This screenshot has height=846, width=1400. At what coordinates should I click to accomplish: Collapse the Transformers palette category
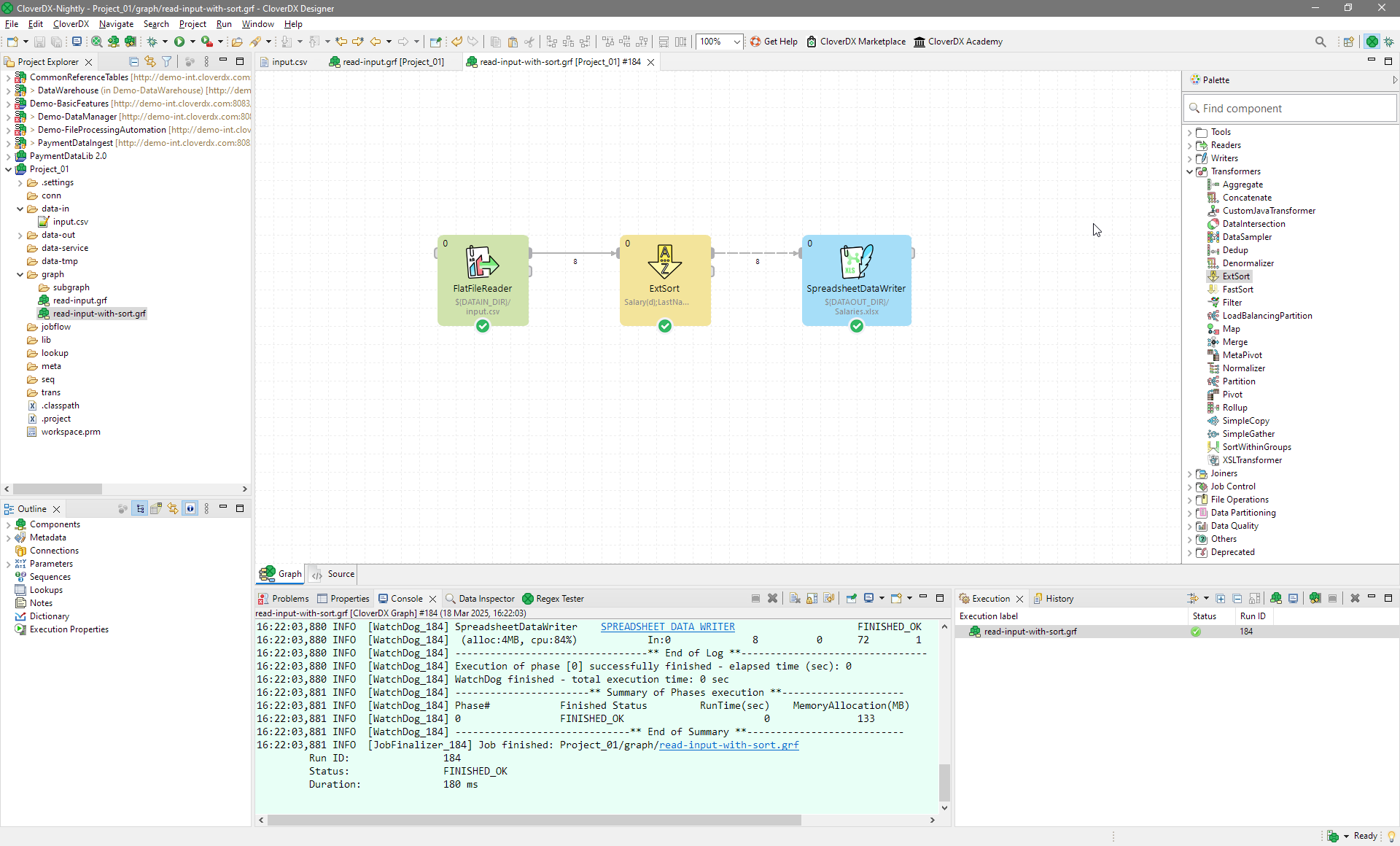pyautogui.click(x=1190, y=172)
